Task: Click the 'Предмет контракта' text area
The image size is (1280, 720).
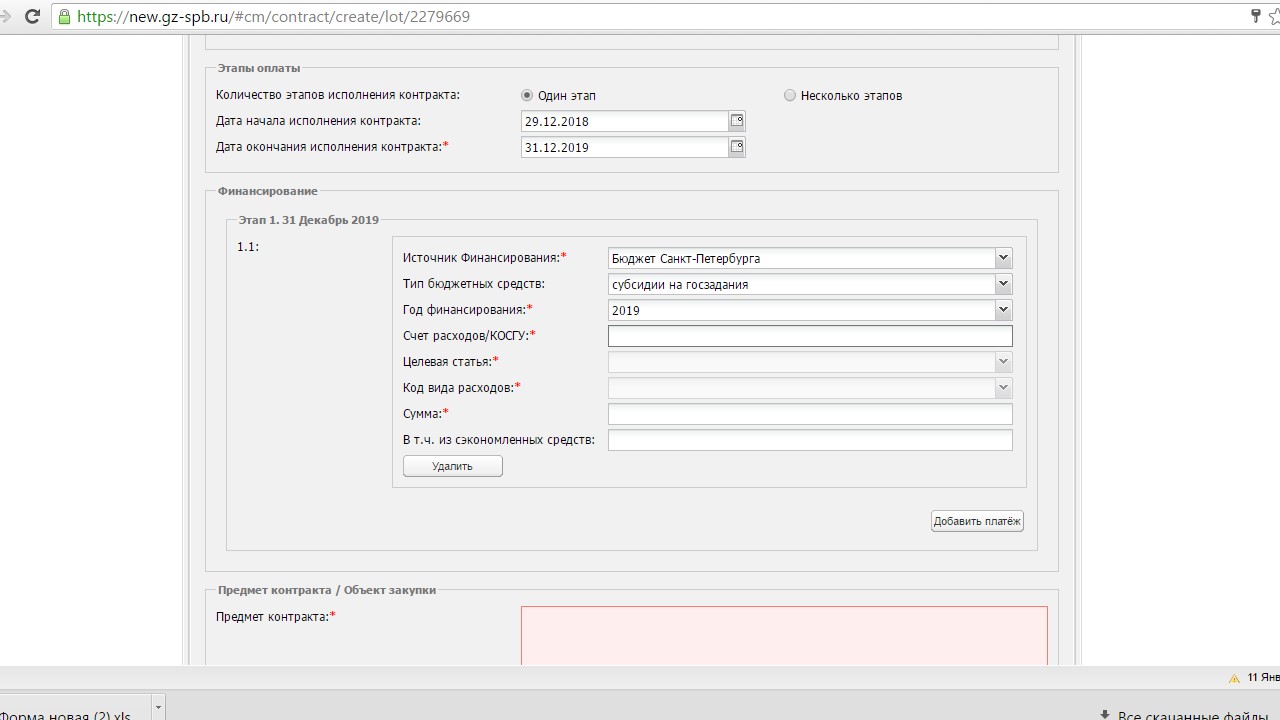Action: [783, 635]
